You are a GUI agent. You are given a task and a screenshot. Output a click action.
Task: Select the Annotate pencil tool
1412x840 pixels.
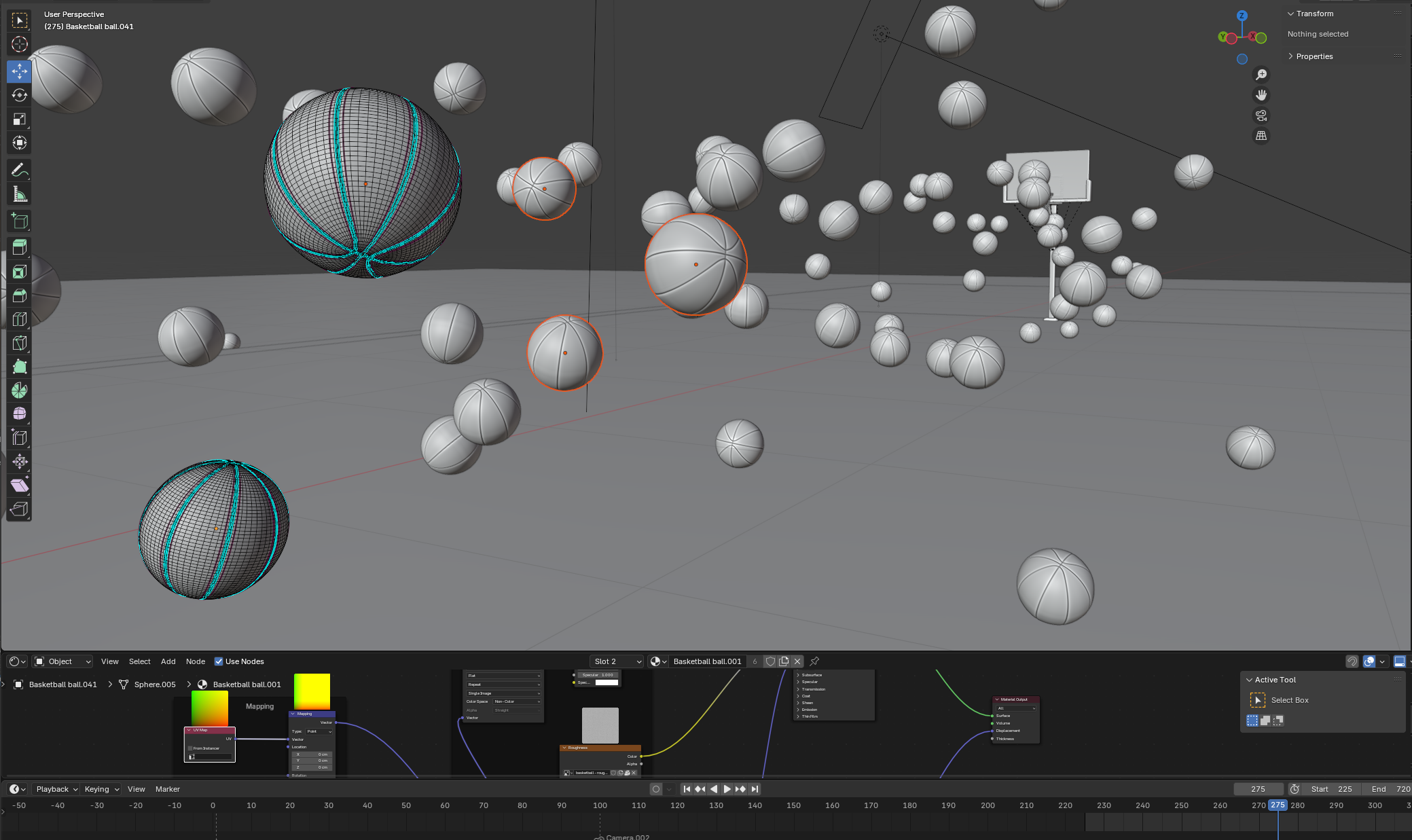pyautogui.click(x=19, y=170)
